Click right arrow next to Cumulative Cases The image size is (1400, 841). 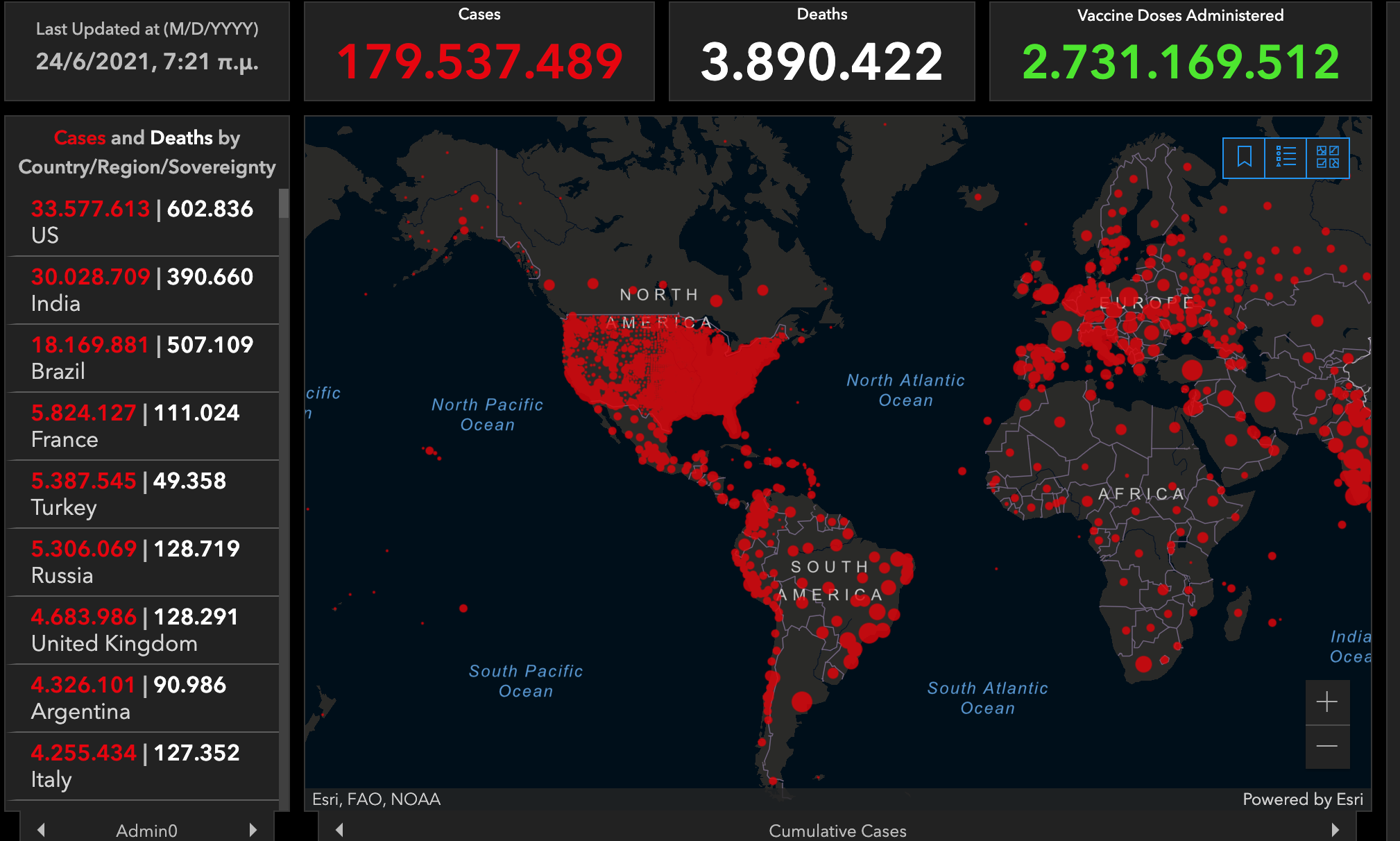pos(1335,830)
